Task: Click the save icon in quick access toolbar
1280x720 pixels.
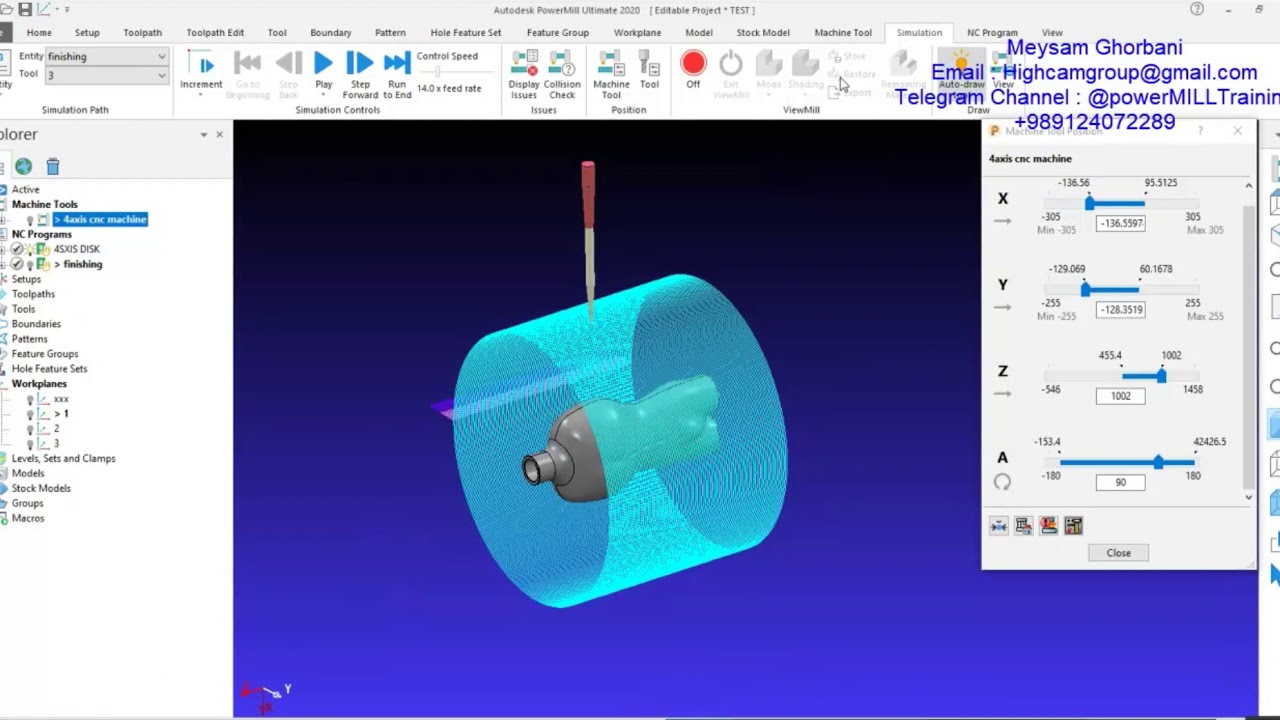Action: point(24,9)
